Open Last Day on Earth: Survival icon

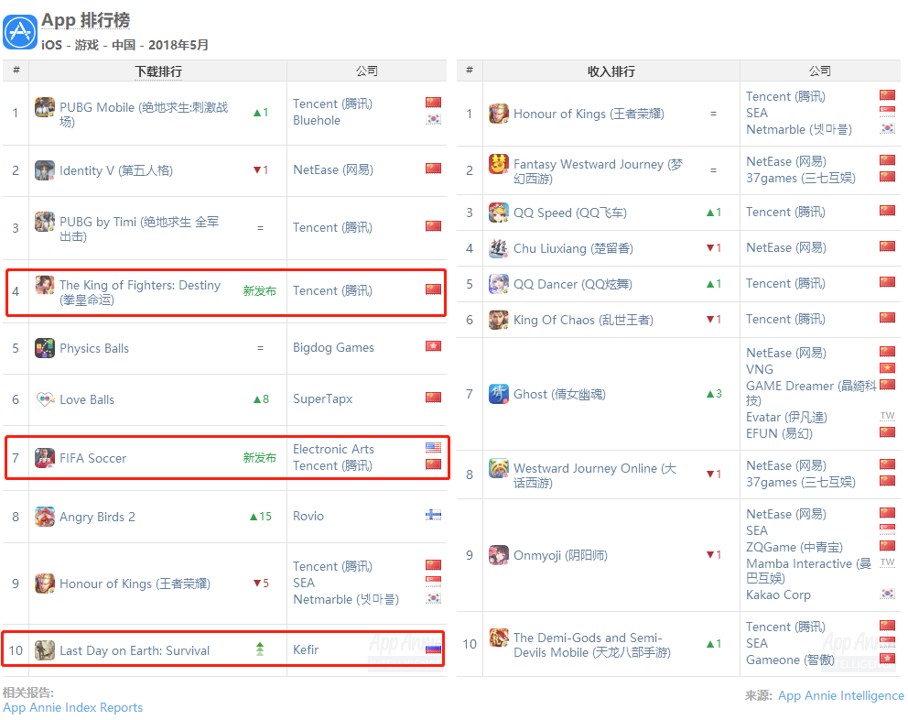45,650
